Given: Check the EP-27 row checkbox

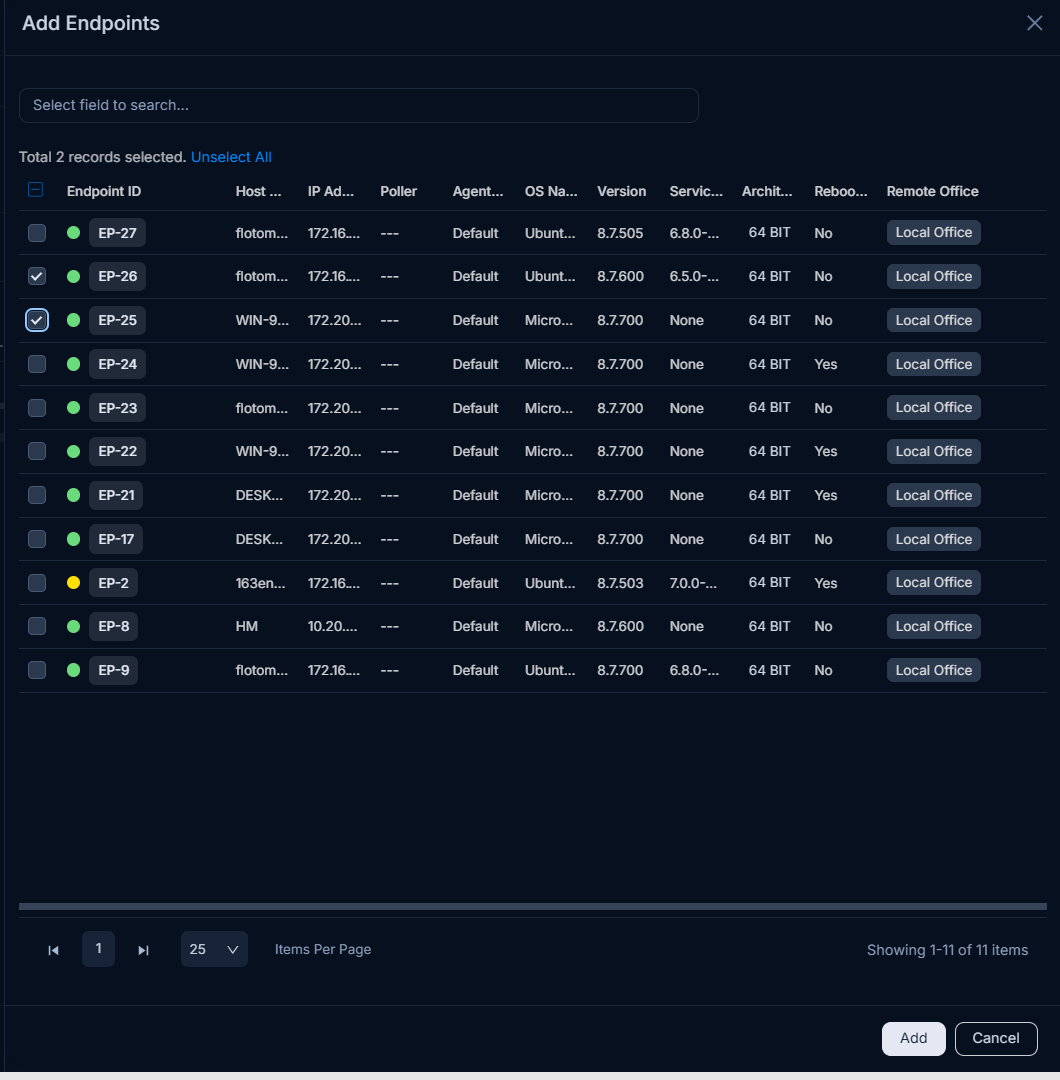Looking at the screenshot, I should coord(37,233).
